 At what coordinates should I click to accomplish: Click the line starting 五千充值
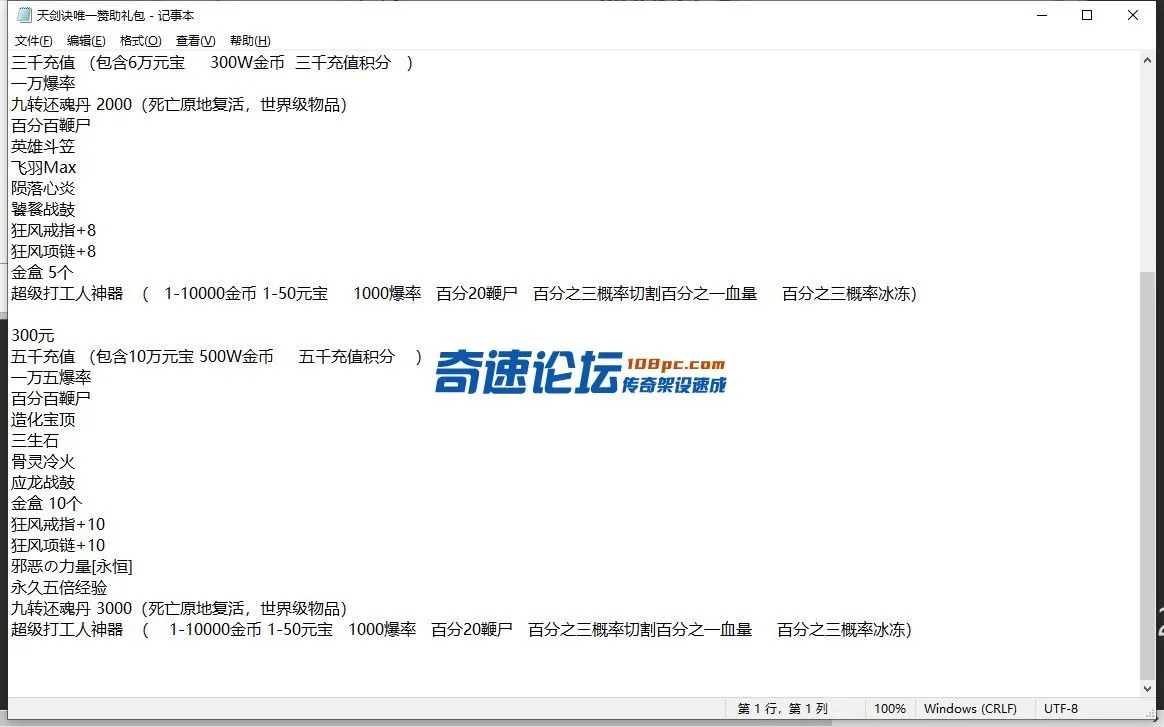tap(216, 356)
